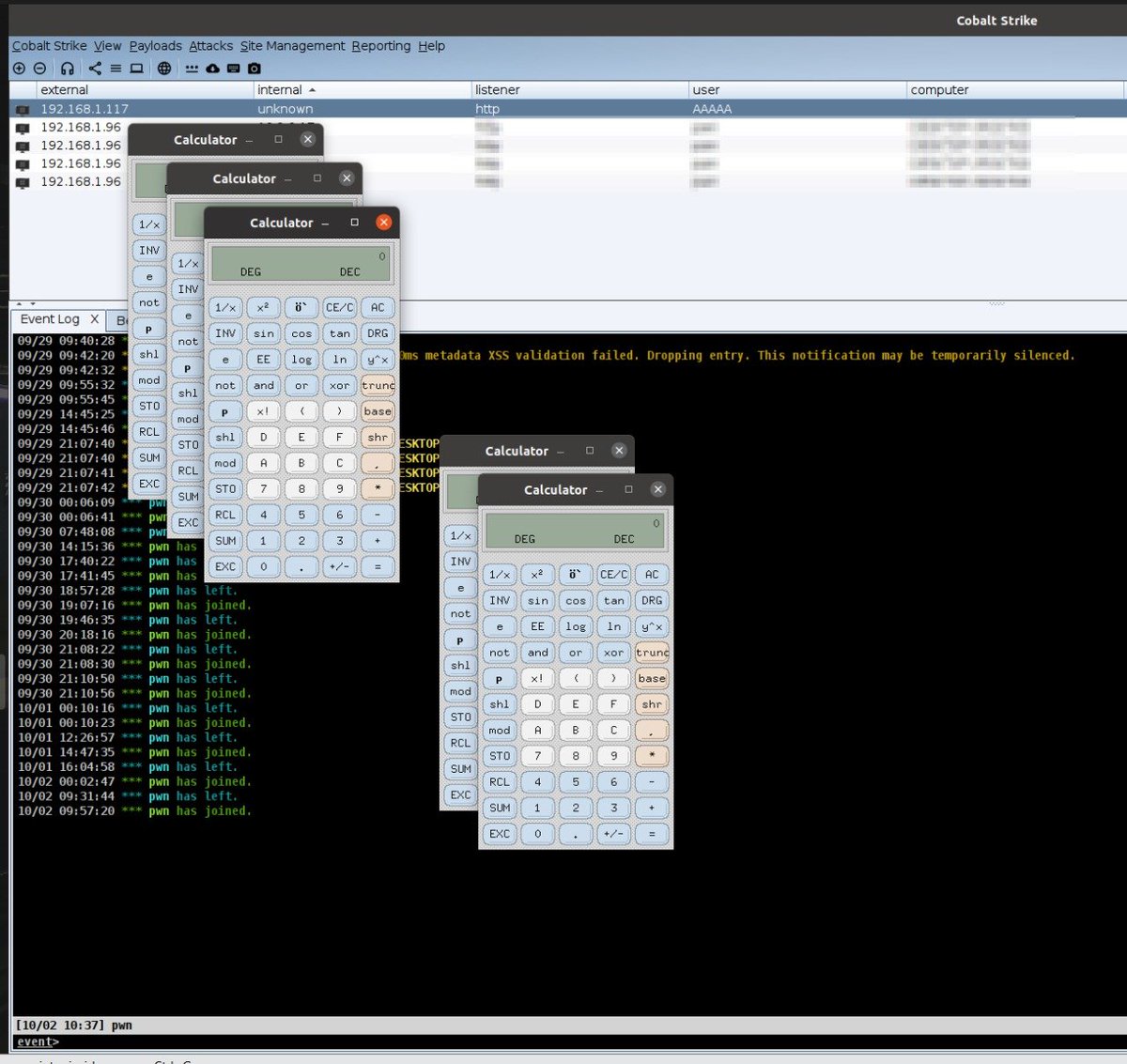Click beacon icon of the 192.168.1.117 row
The height and width of the screenshot is (1064, 1127).
23,110
